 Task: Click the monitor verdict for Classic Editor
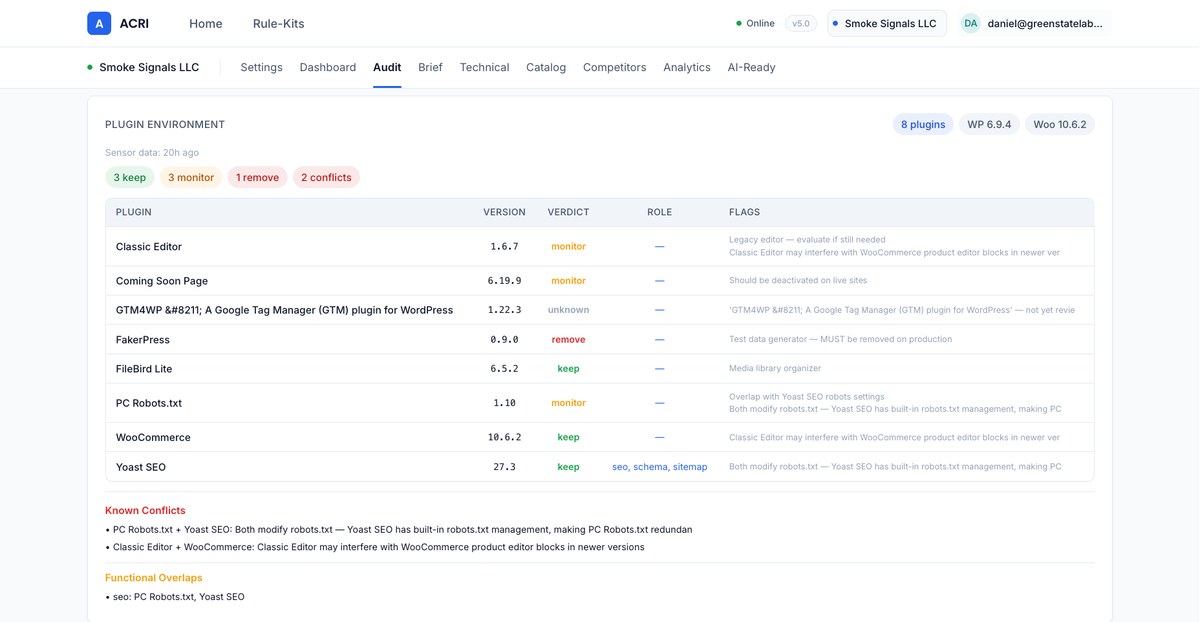[x=568, y=246]
